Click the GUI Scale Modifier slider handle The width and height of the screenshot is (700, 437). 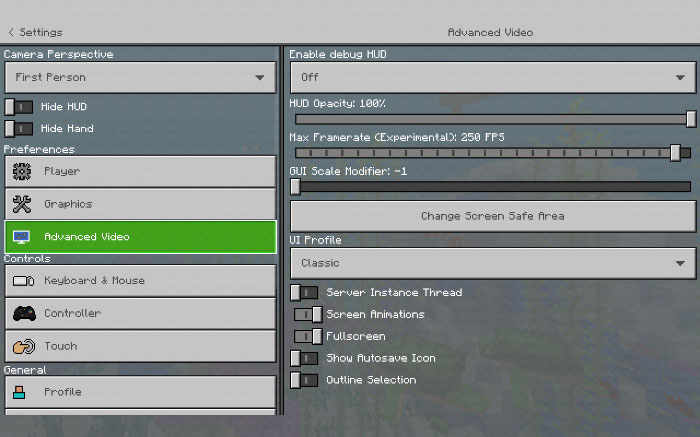pyautogui.click(x=295, y=187)
